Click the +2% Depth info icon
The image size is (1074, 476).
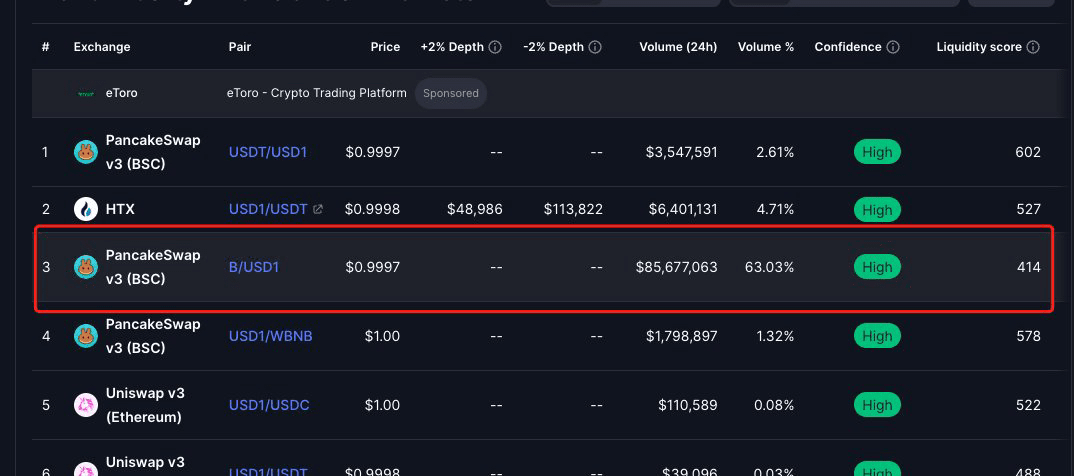click(495, 47)
